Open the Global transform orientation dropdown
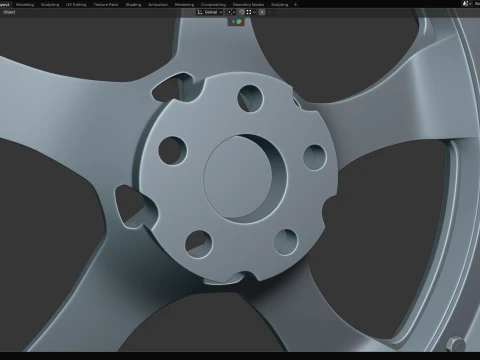The image size is (480, 360). (210, 12)
